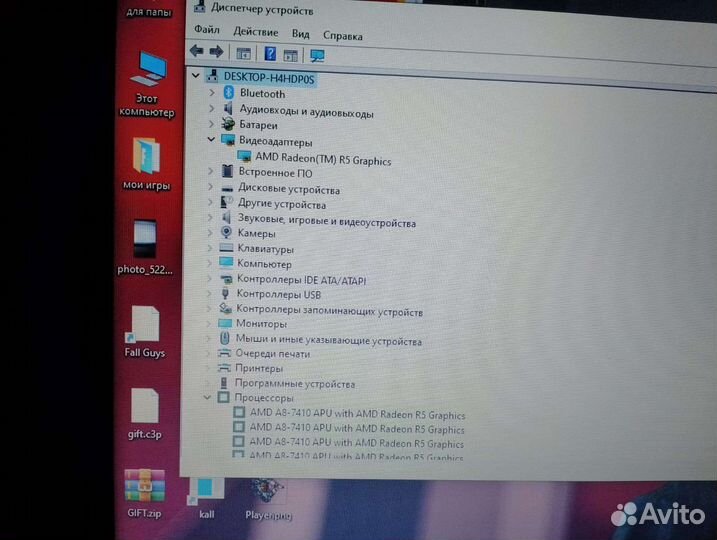Open Help via the blue question mark icon
This screenshot has width=717, height=540.
270,54
